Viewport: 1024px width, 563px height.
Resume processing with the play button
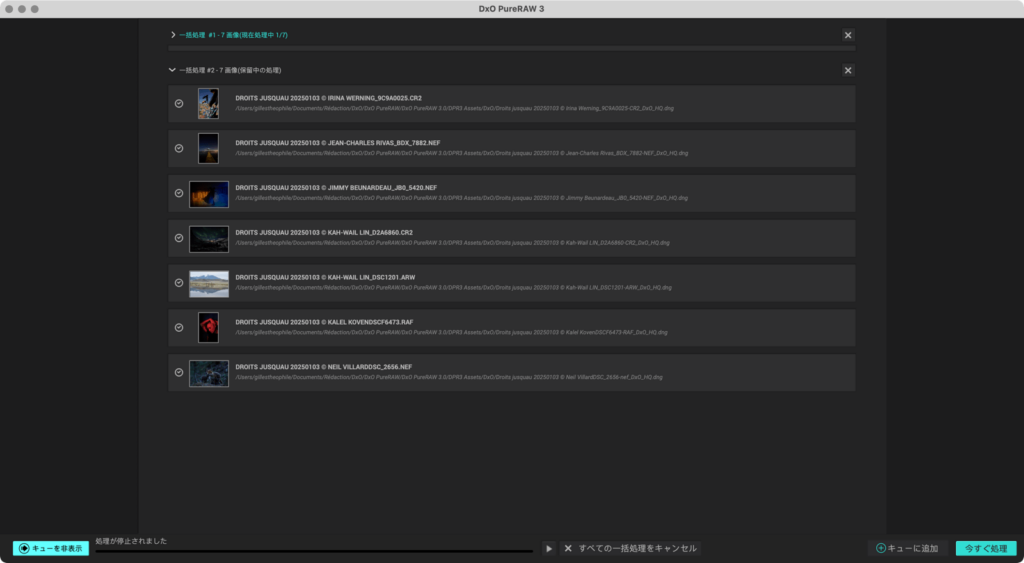point(549,549)
